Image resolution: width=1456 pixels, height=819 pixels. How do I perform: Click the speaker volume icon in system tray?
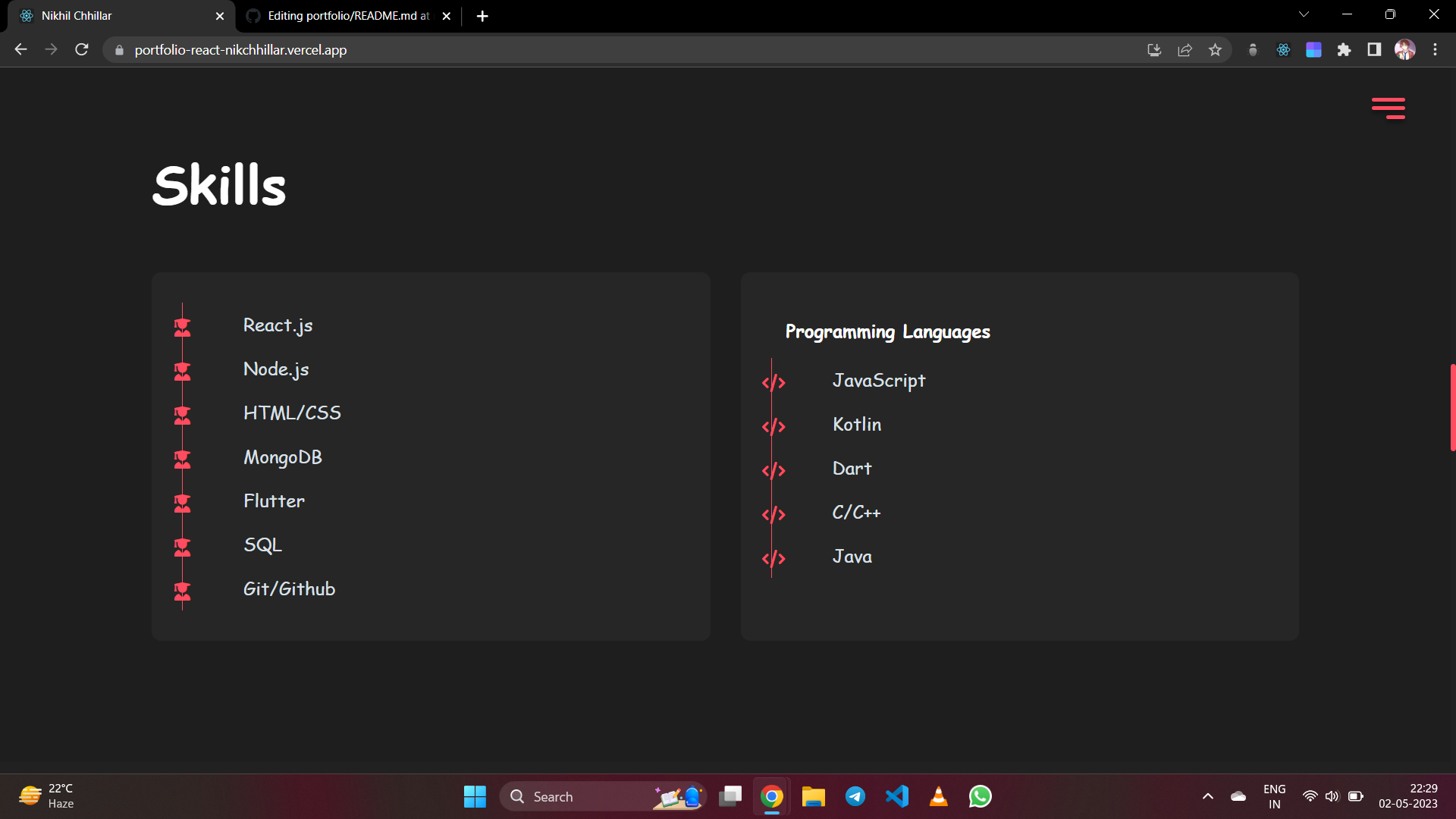[x=1333, y=796]
